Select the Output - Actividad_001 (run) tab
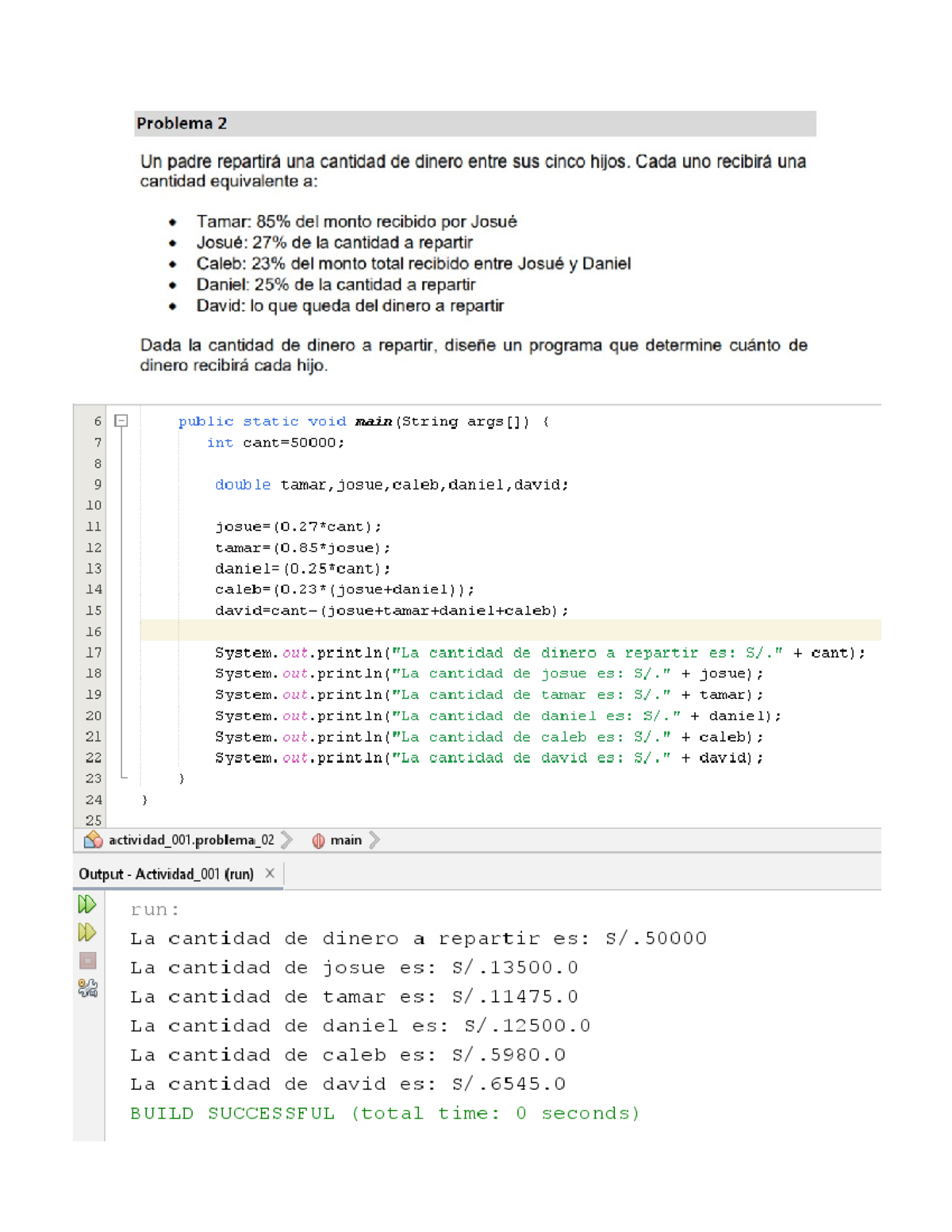Image resolution: width=952 pixels, height=1232 pixels. coord(166,874)
